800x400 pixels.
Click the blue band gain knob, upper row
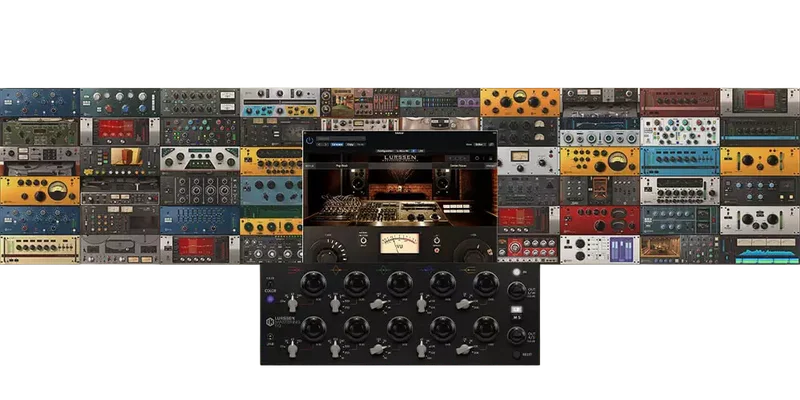pyautogui.click(x=443, y=283)
